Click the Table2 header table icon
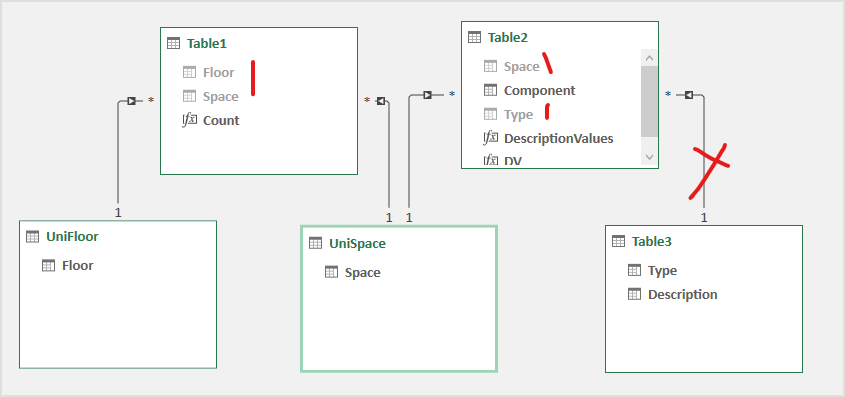845x397 pixels. pyautogui.click(x=474, y=37)
